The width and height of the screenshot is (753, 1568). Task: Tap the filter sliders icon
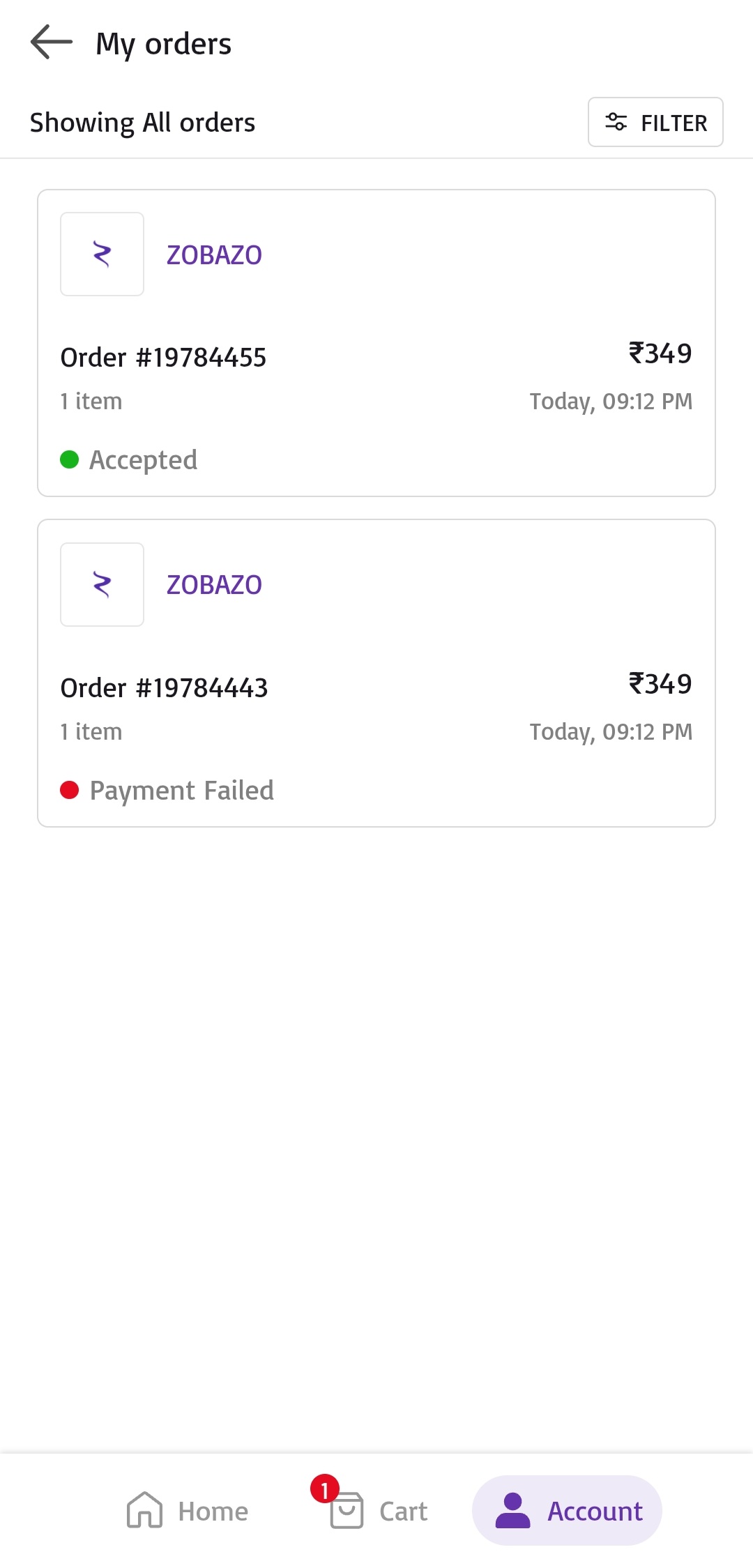pos(616,122)
